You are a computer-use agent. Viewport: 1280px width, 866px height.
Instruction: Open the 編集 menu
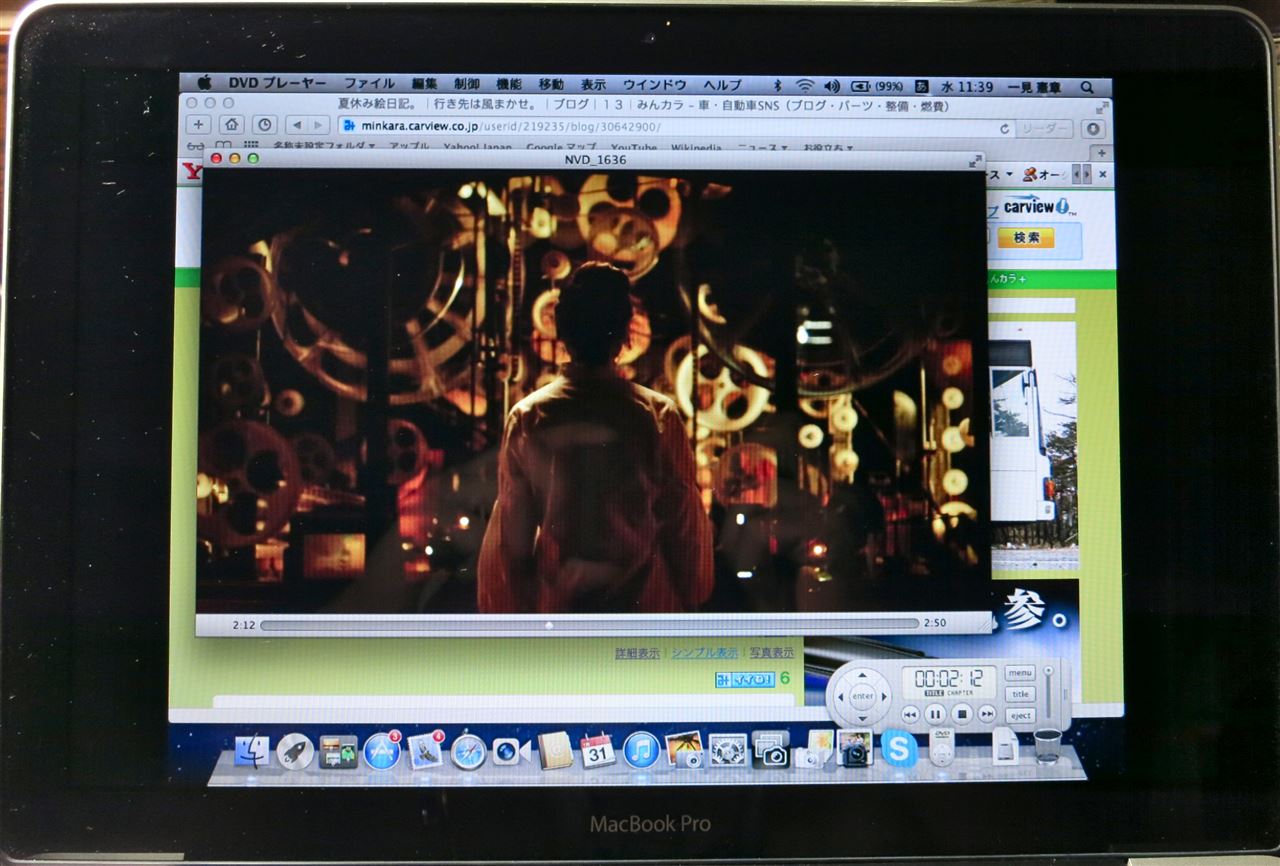tap(425, 84)
